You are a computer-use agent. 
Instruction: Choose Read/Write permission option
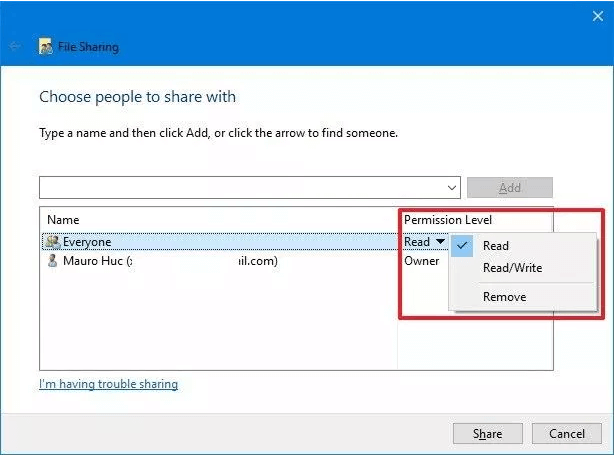512,268
